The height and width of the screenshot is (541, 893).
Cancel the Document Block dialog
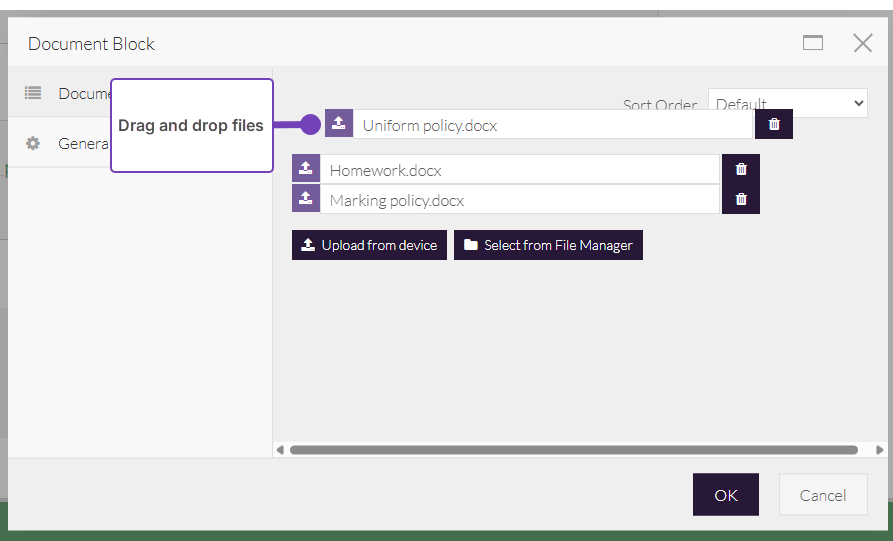click(x=822, y=495)
